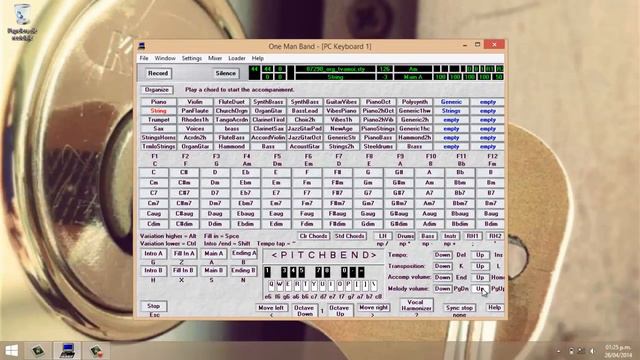
Task: Open the Loader menu
Action: [237, 58]
